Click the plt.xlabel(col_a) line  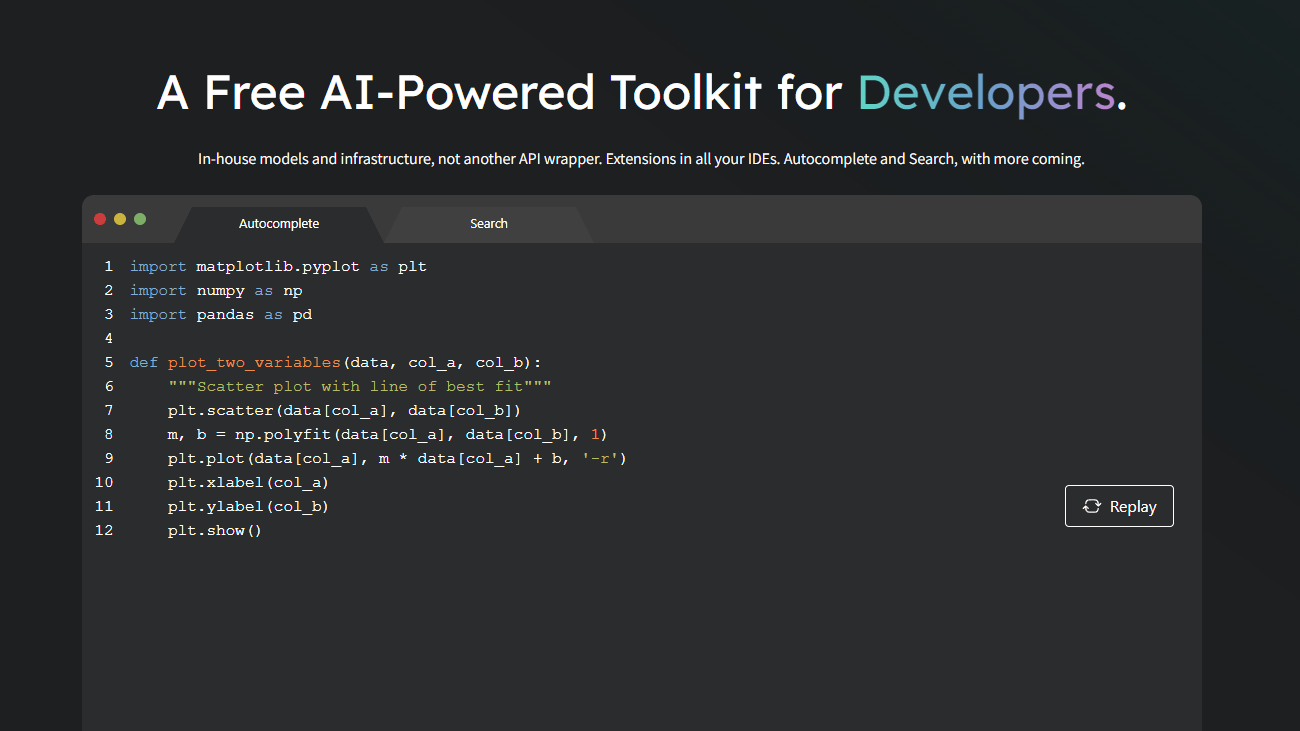[248, 482]
